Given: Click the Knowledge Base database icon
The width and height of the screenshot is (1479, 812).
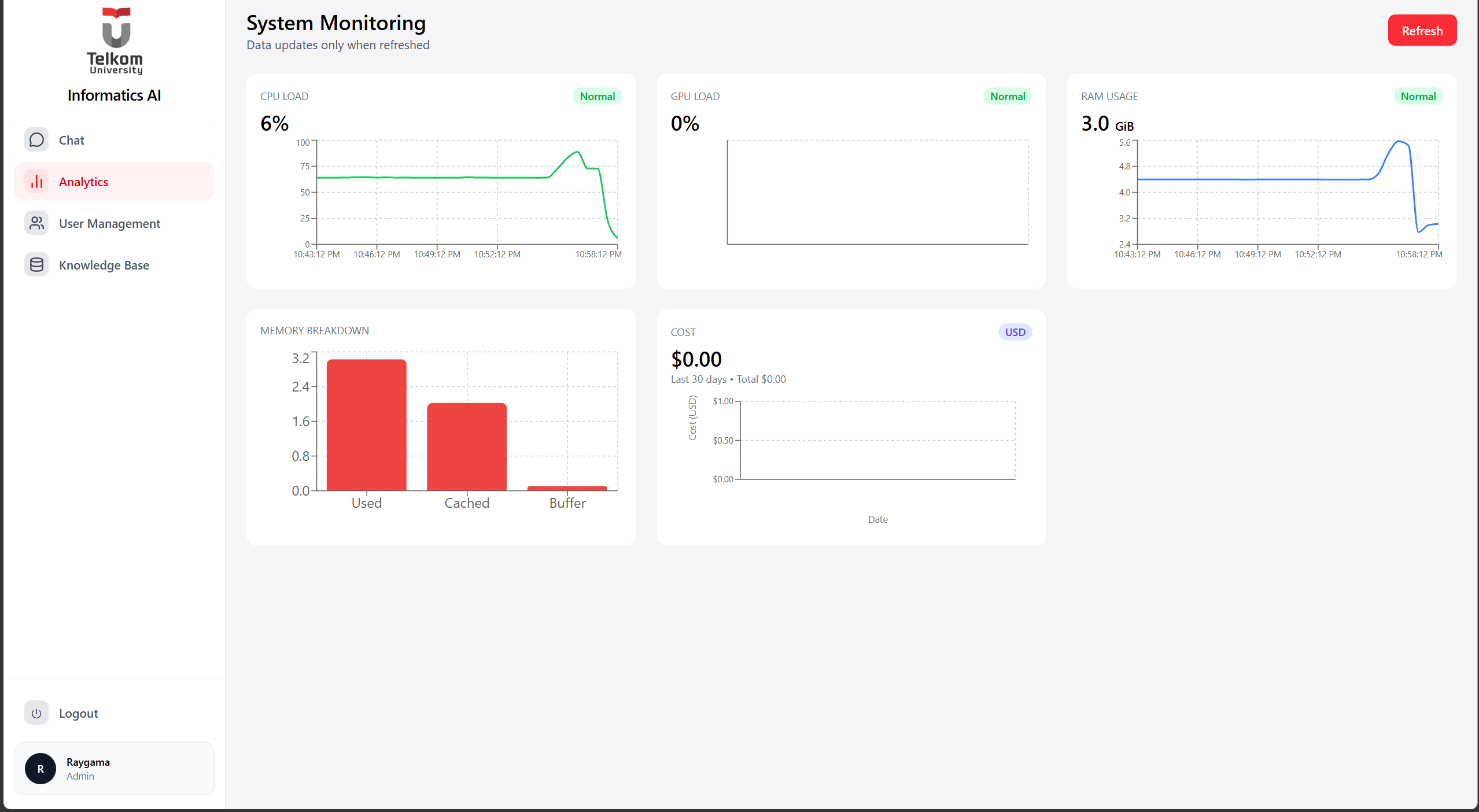Looking at the screenshot, I should (36, 265).
